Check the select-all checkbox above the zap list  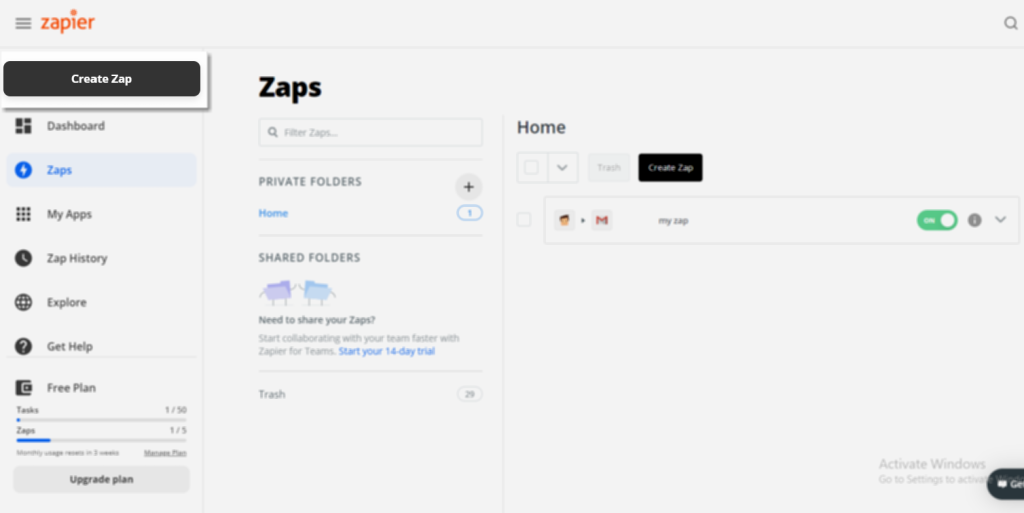click(x=532, y=168)
